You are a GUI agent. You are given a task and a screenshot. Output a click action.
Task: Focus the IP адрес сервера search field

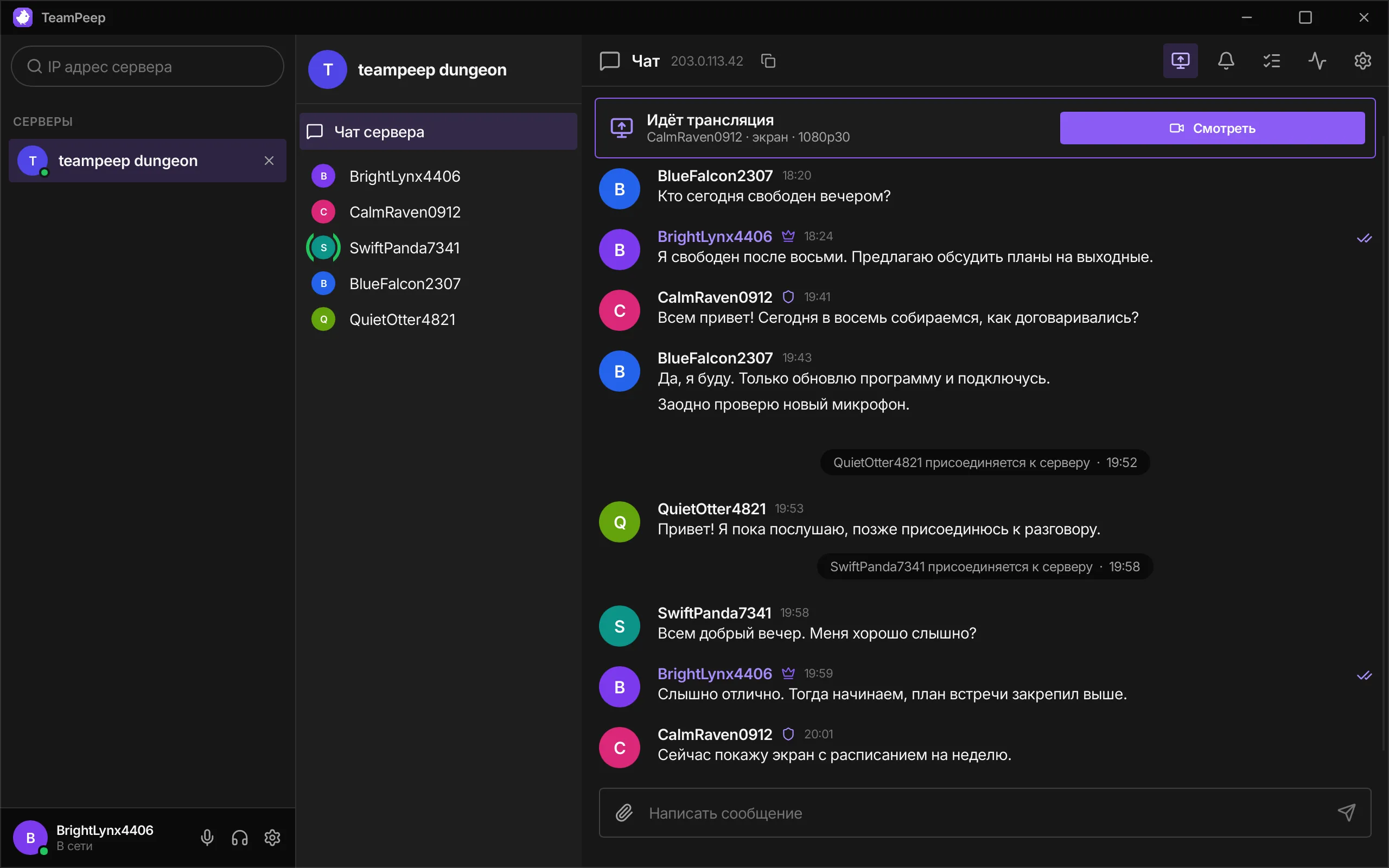pos(148,67)
